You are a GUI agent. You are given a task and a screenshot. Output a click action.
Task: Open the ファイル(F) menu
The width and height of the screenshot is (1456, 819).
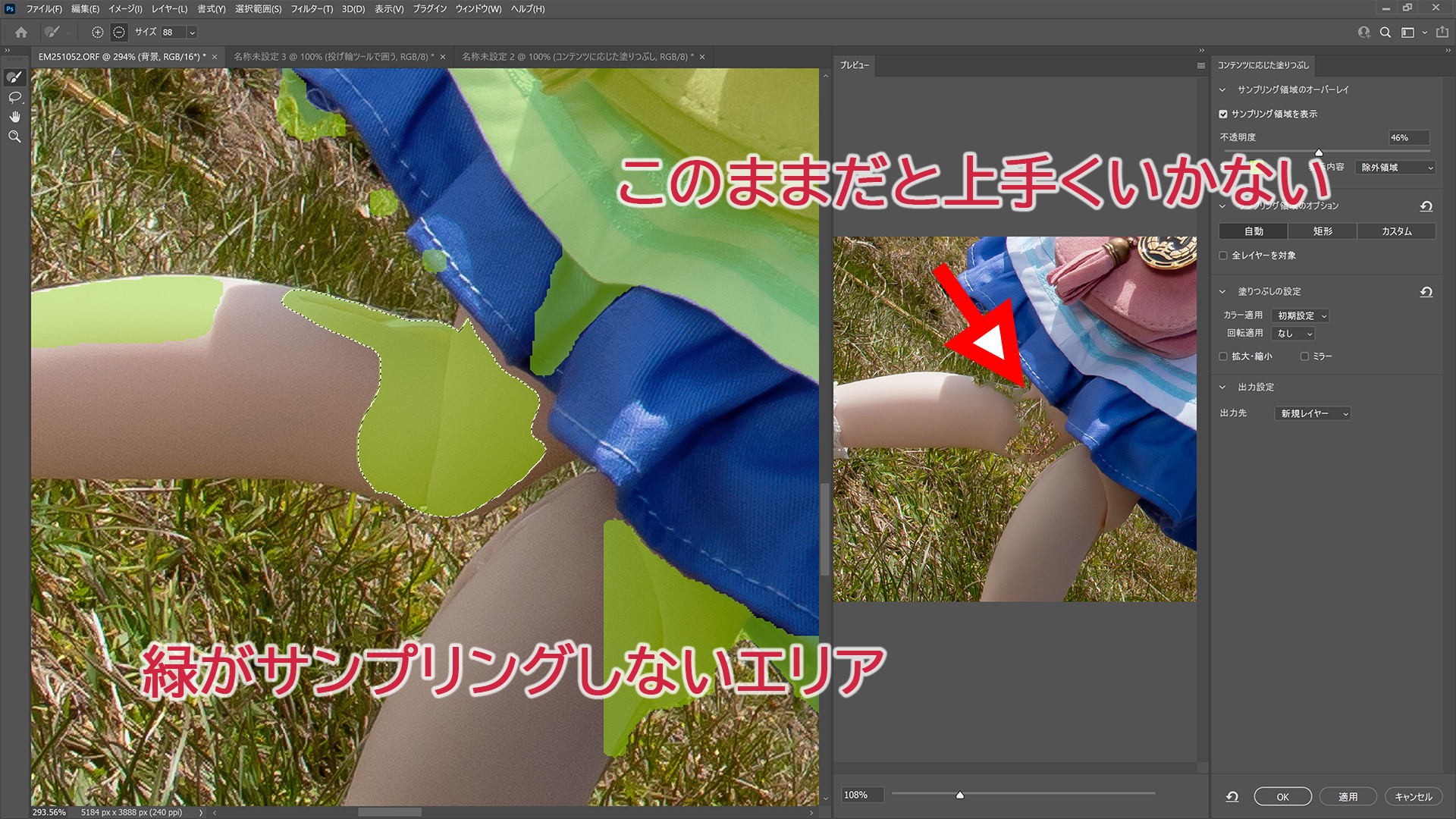pyautogui.click(x=44, y=9)
